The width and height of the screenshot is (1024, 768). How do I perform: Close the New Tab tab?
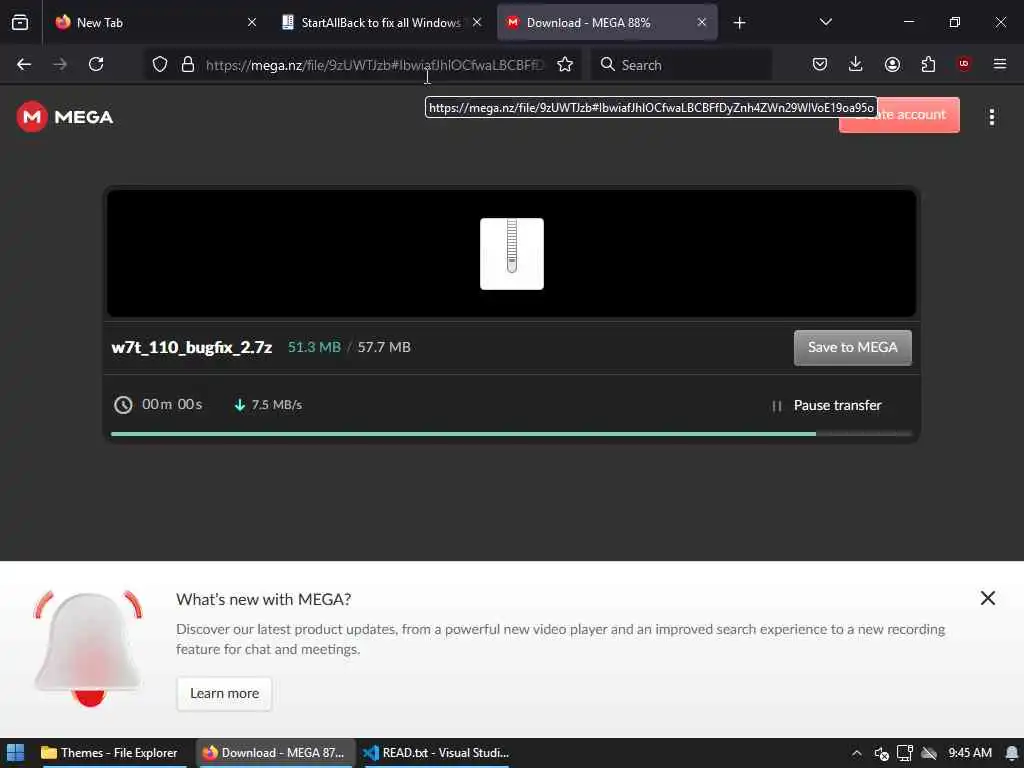point(252,22)
